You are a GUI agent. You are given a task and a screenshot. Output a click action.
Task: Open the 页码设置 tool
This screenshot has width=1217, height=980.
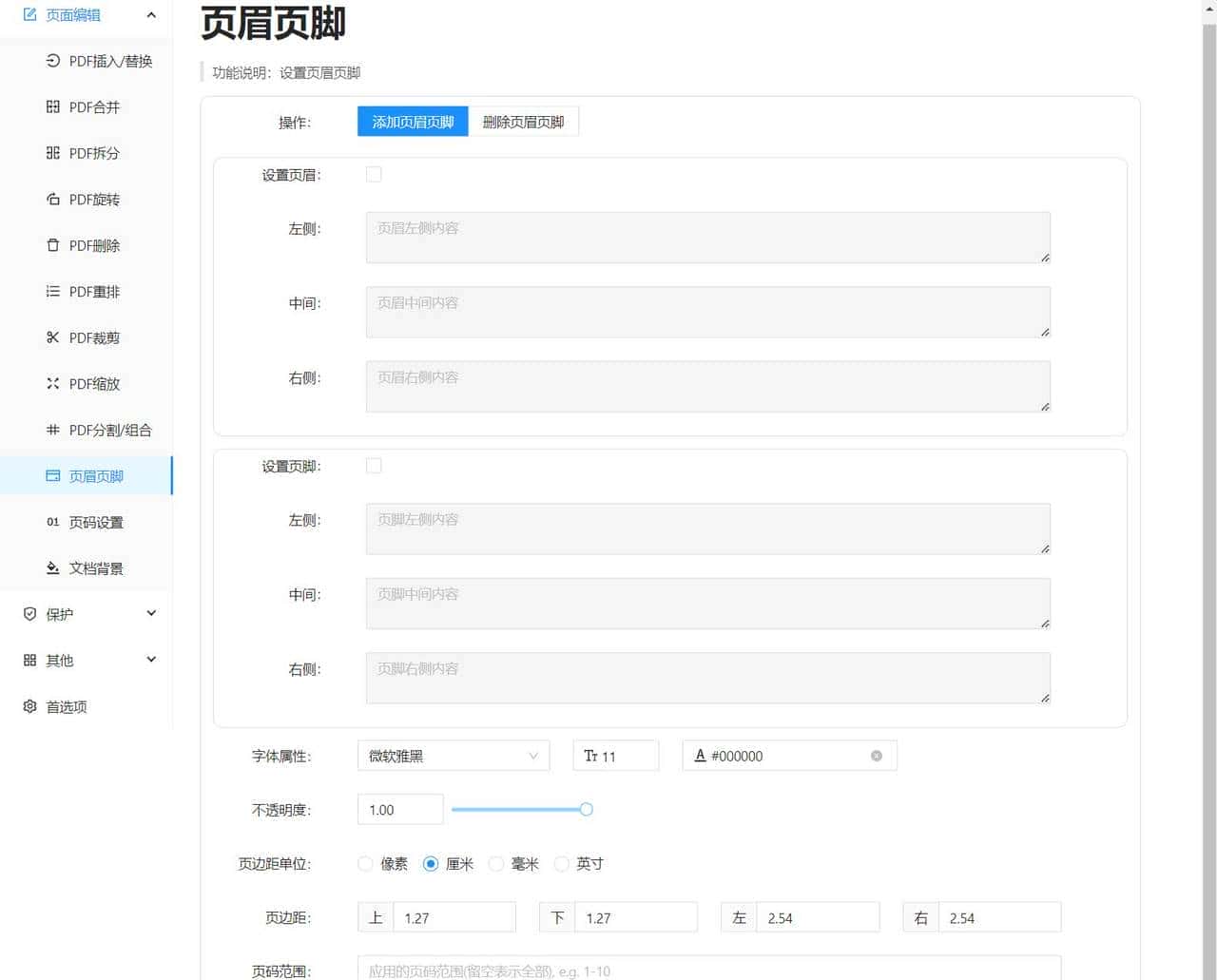(94, 522)
